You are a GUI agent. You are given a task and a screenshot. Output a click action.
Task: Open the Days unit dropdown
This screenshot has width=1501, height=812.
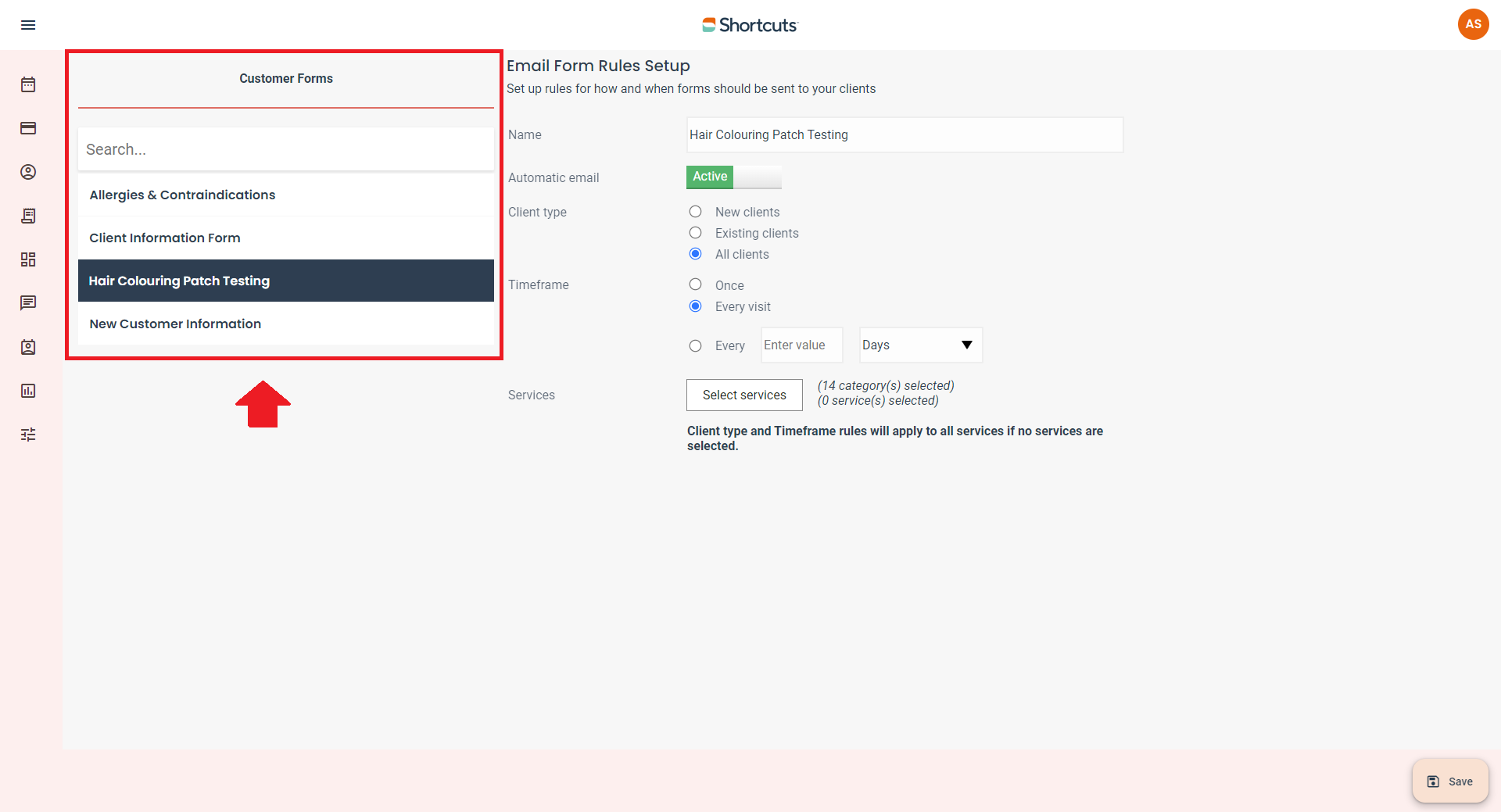pos(920,345)
